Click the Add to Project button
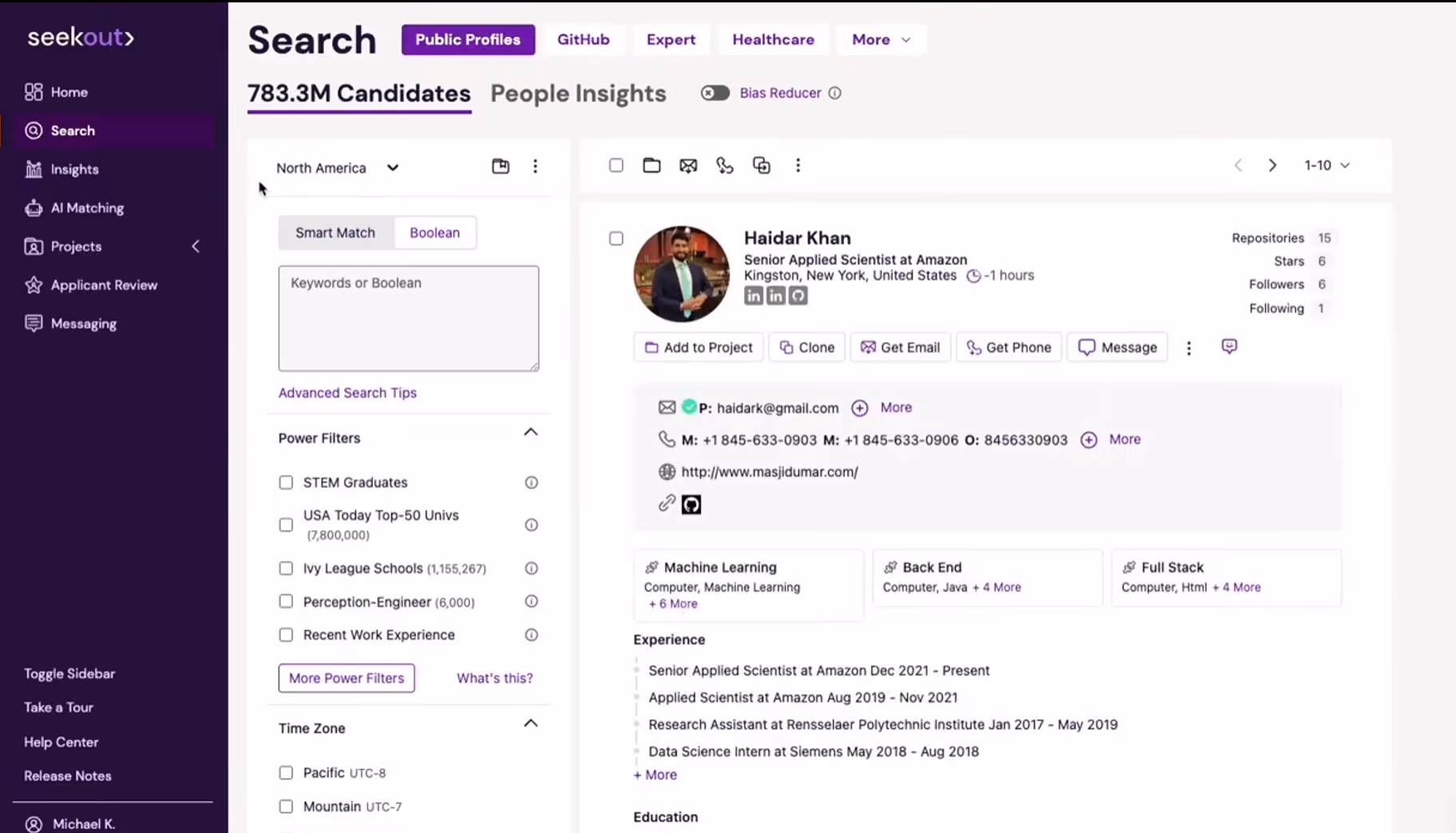The width and height of the screenshot is (1456, 833). coord(698,347)
